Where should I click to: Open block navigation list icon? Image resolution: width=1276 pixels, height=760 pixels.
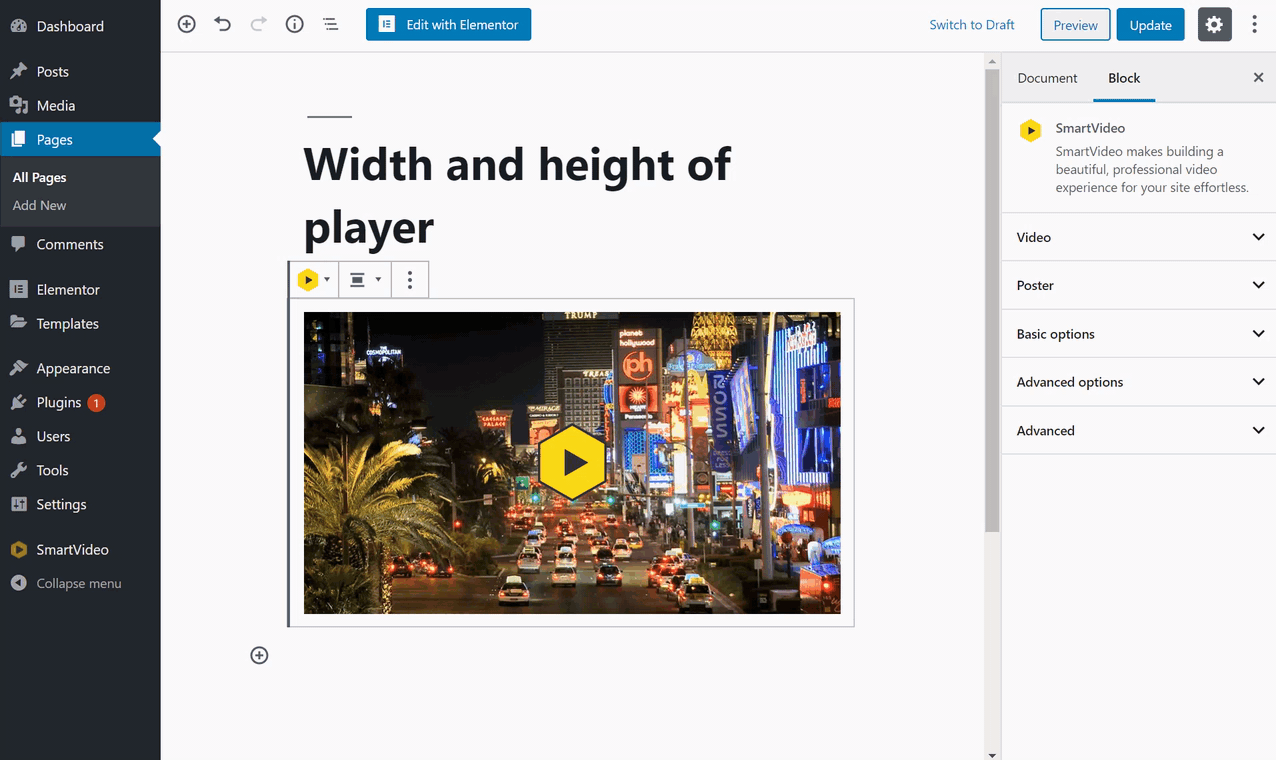[x=331, y=25]
